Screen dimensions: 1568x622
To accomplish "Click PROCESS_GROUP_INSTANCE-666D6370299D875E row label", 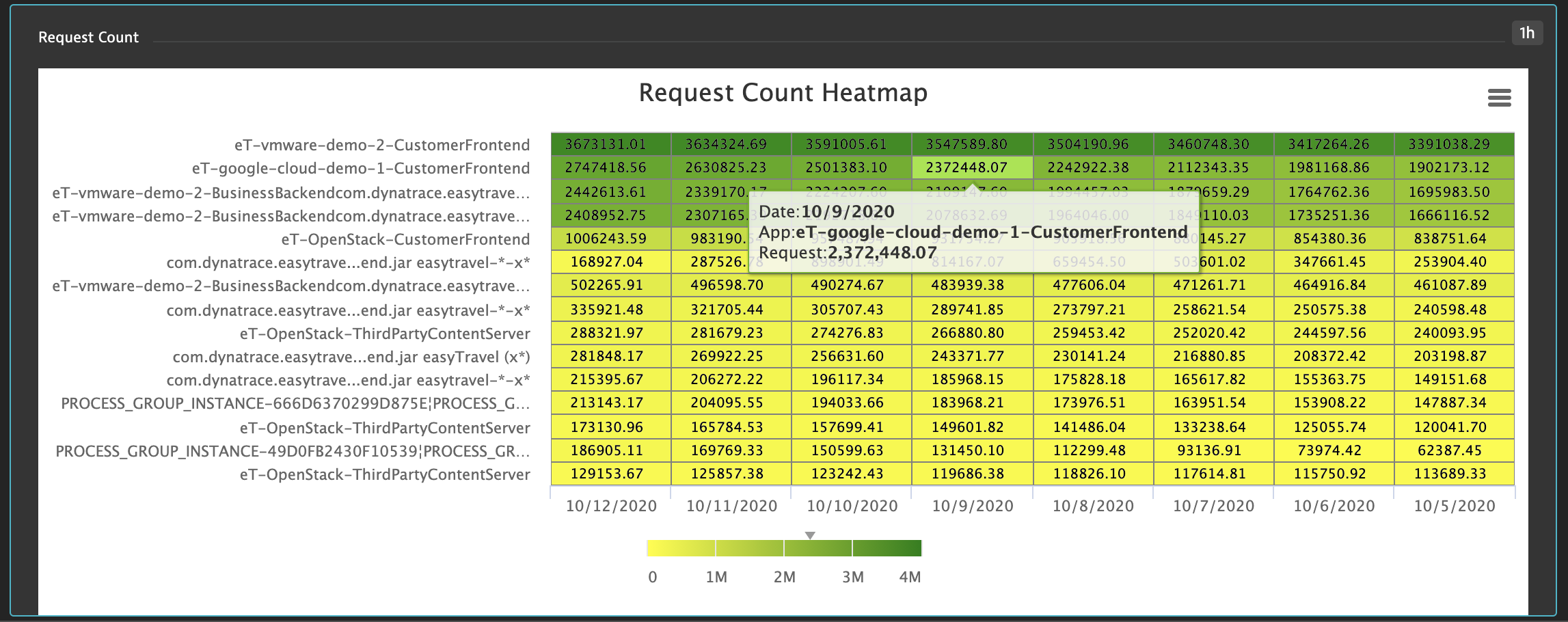I will pos(295,403).
